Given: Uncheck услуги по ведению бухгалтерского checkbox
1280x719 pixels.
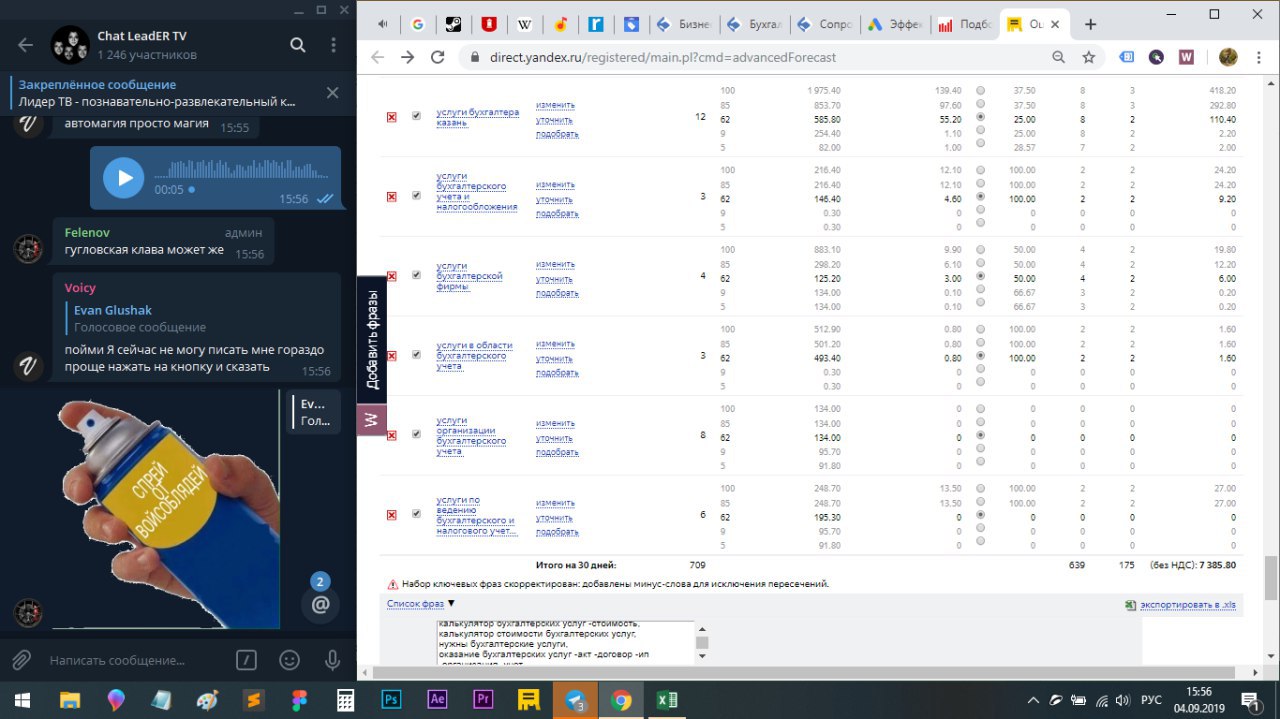Looking at the screenshot, I should click(417, 514).
